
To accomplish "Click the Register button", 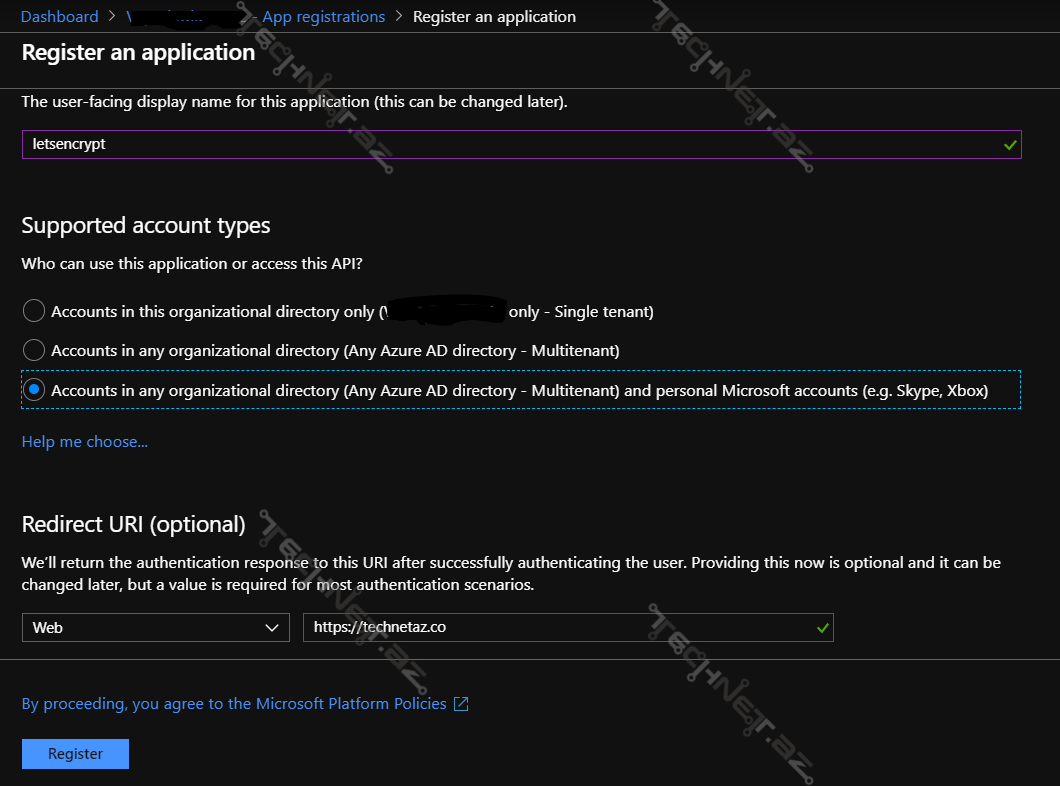I will pos(75,754).
